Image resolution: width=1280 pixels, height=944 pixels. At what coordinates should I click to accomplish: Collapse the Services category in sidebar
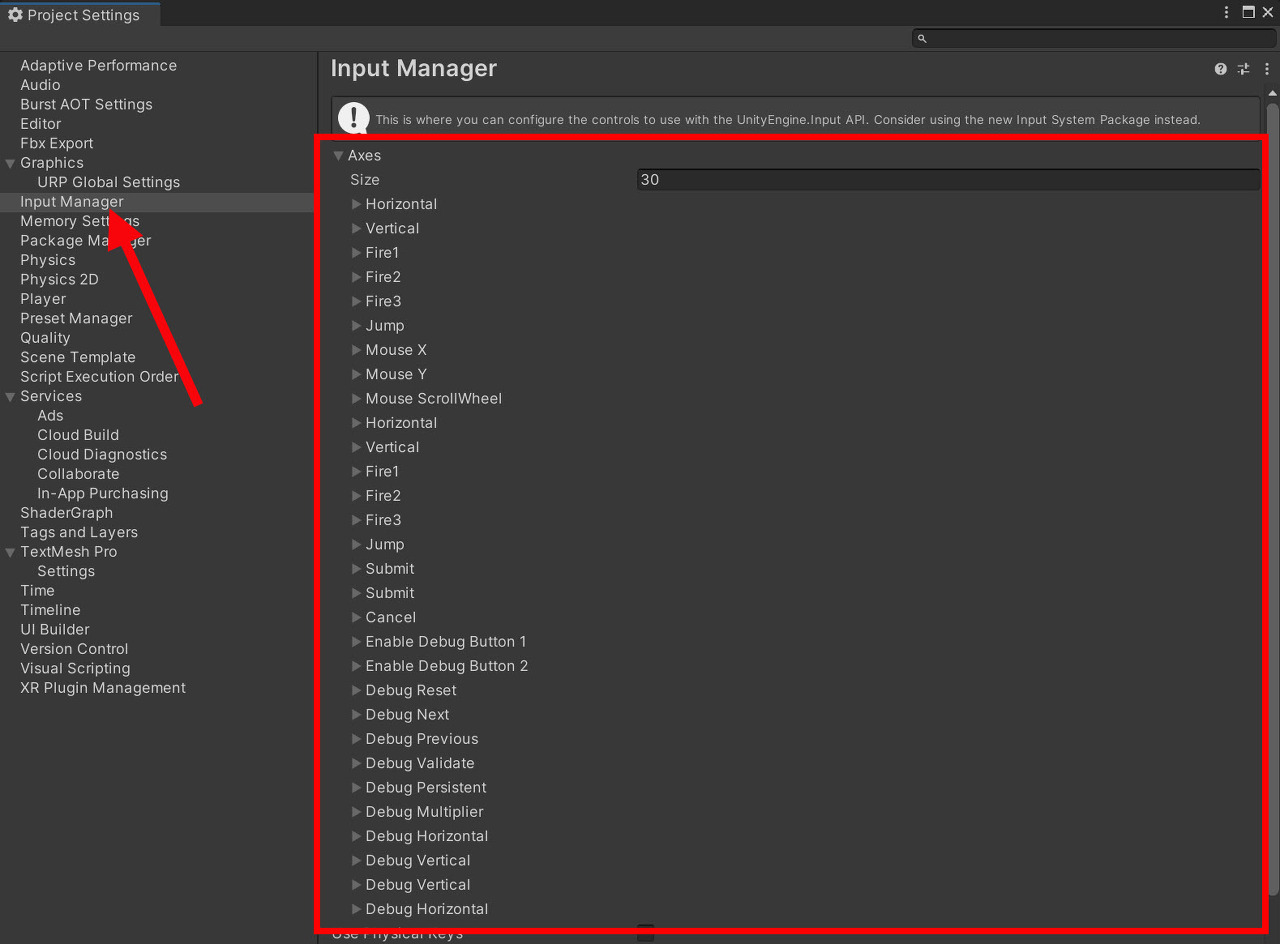pyautogui.click(x=10, y=396)
